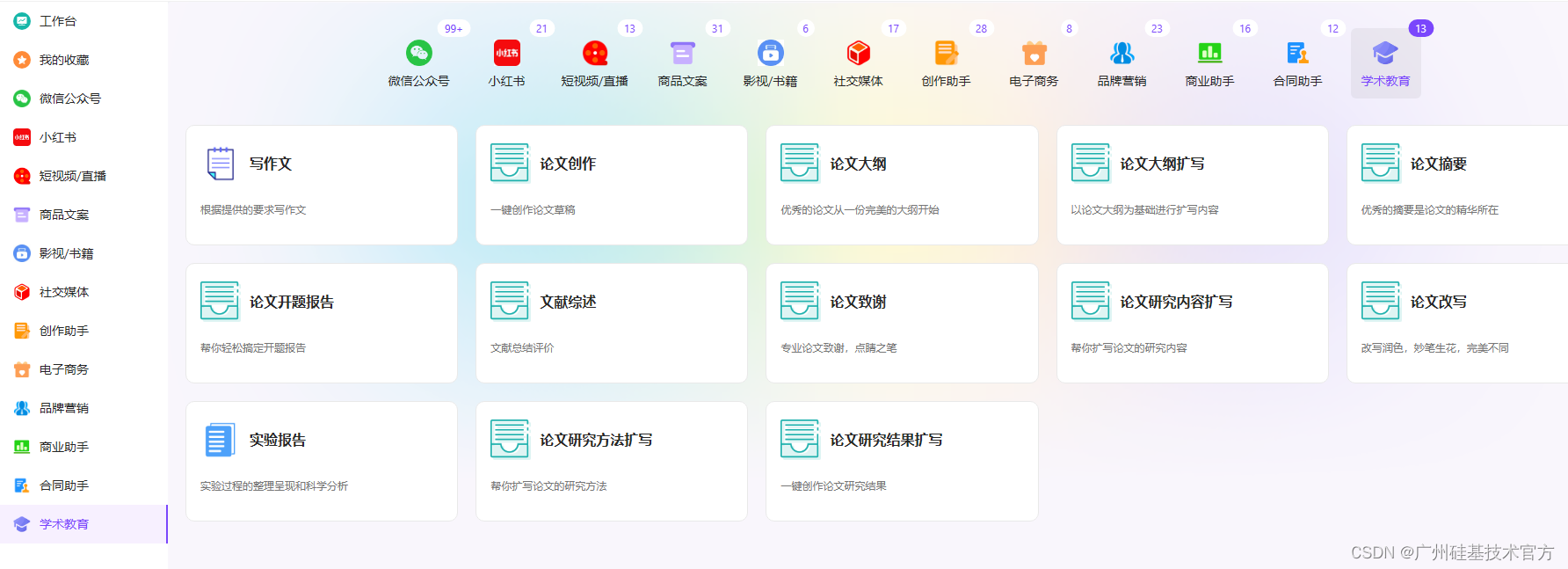Open the 品牌营销 top category icon
This screenshot has width=1568, height=569.
1122,53
